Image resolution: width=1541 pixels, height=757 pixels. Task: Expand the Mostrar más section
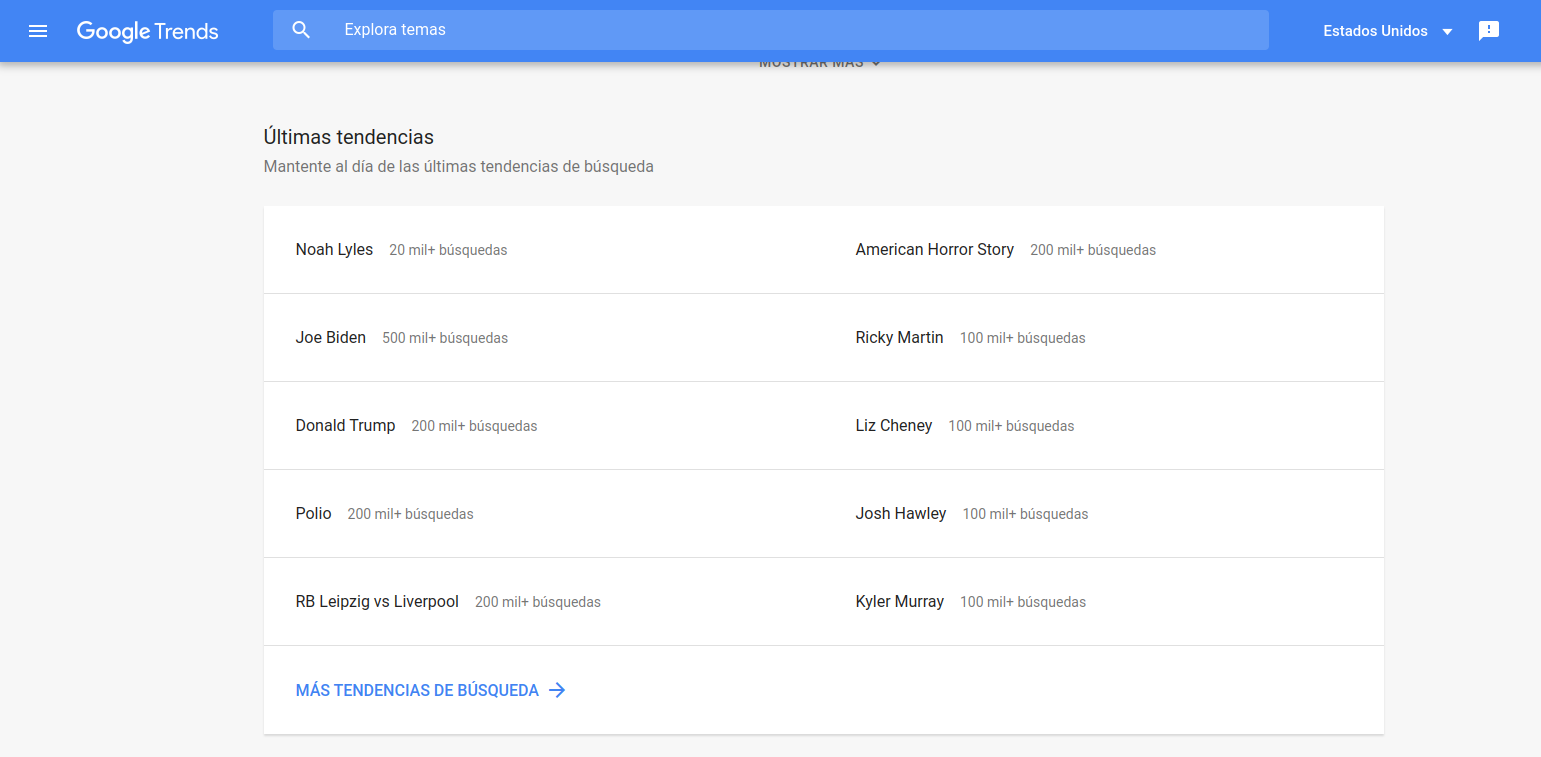pyautogui.click(x=819, y=64)
